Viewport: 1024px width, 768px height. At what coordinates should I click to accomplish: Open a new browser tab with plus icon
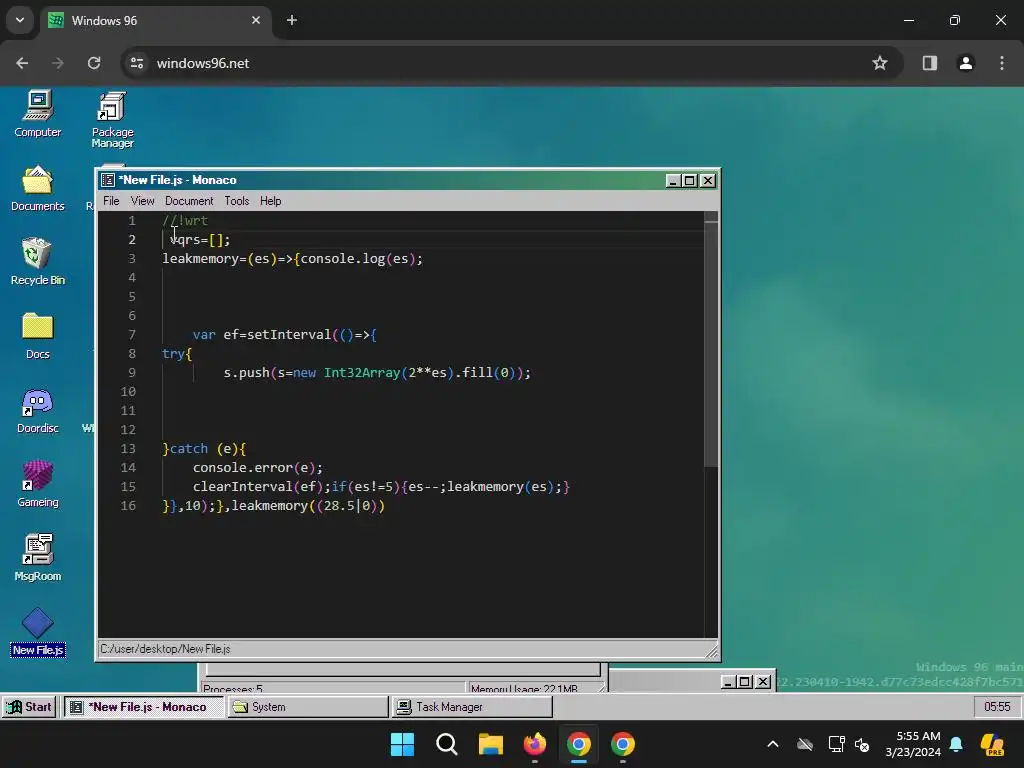coord(292,20)
